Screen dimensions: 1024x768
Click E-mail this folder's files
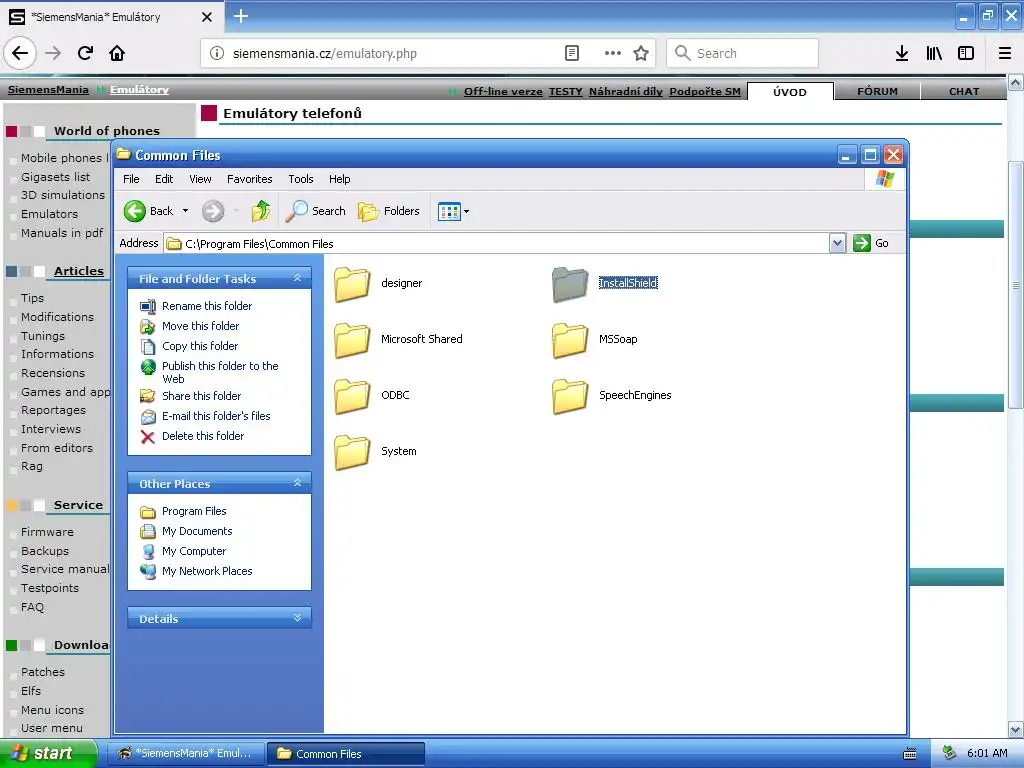point(216,416)
